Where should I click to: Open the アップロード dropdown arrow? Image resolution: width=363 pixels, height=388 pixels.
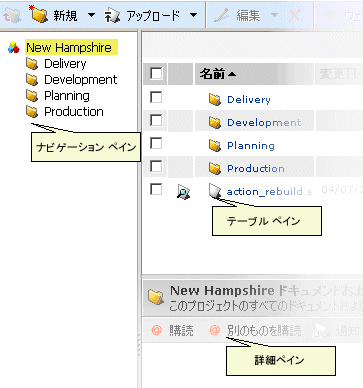193,15
